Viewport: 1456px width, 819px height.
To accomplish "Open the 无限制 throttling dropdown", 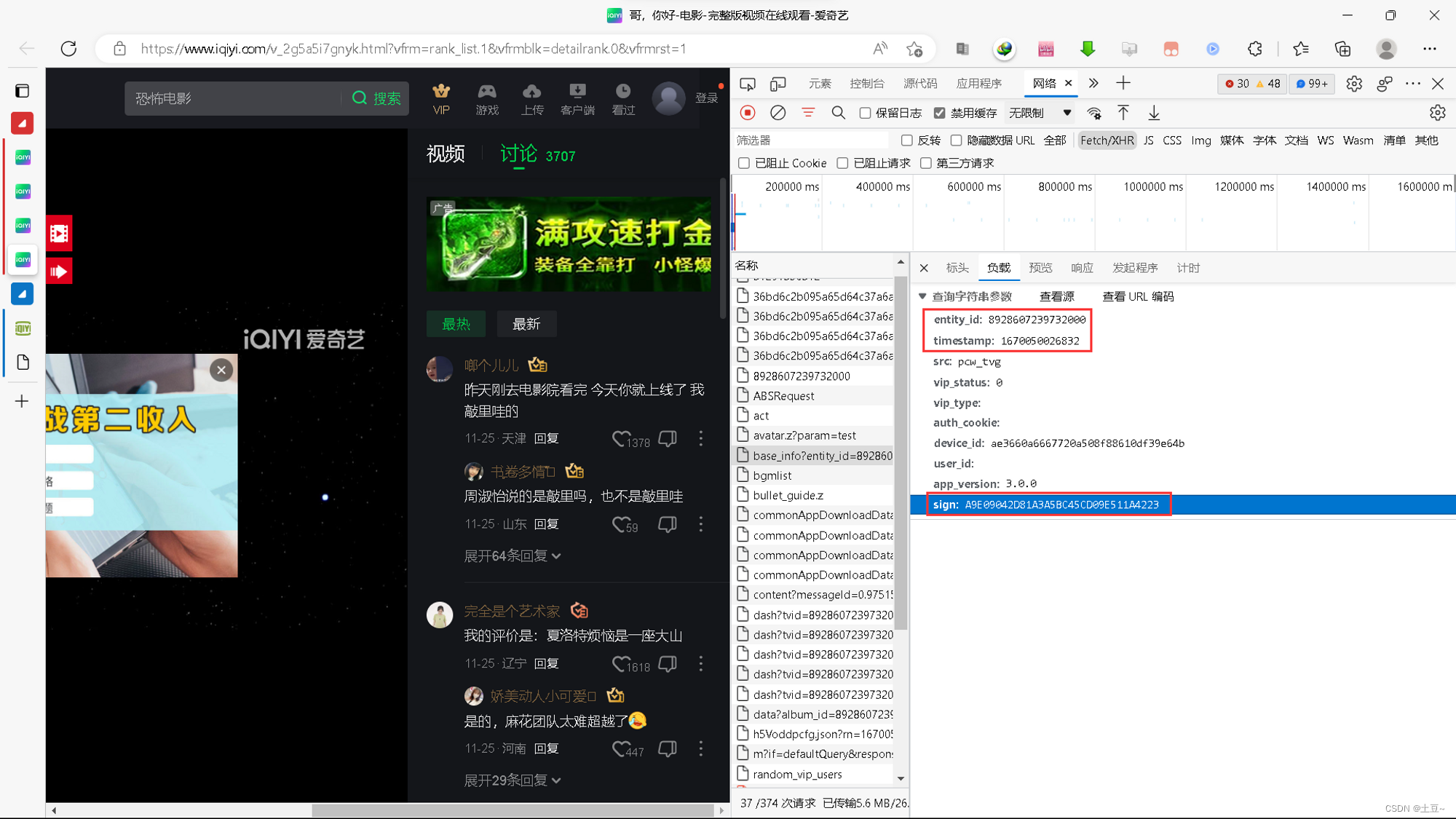I will click(1040, 113).
